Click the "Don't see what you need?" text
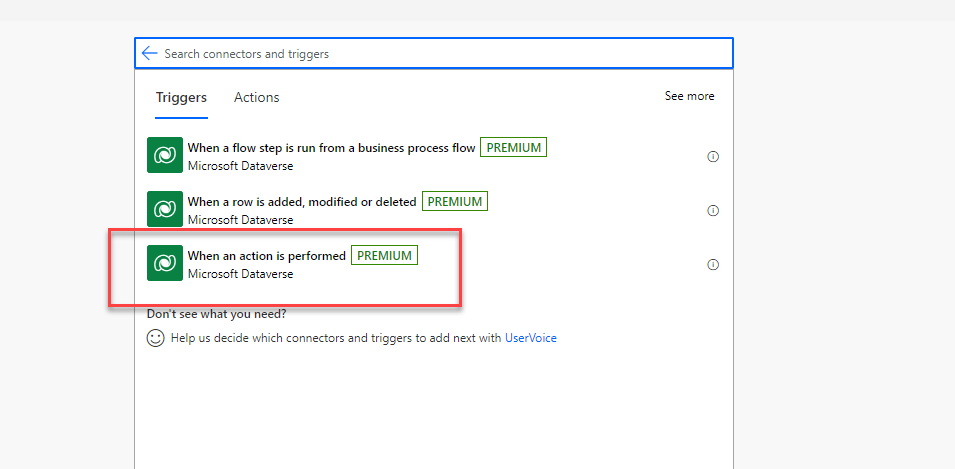The width and height of the screenshot is (955, 469). tap(216, 314)
